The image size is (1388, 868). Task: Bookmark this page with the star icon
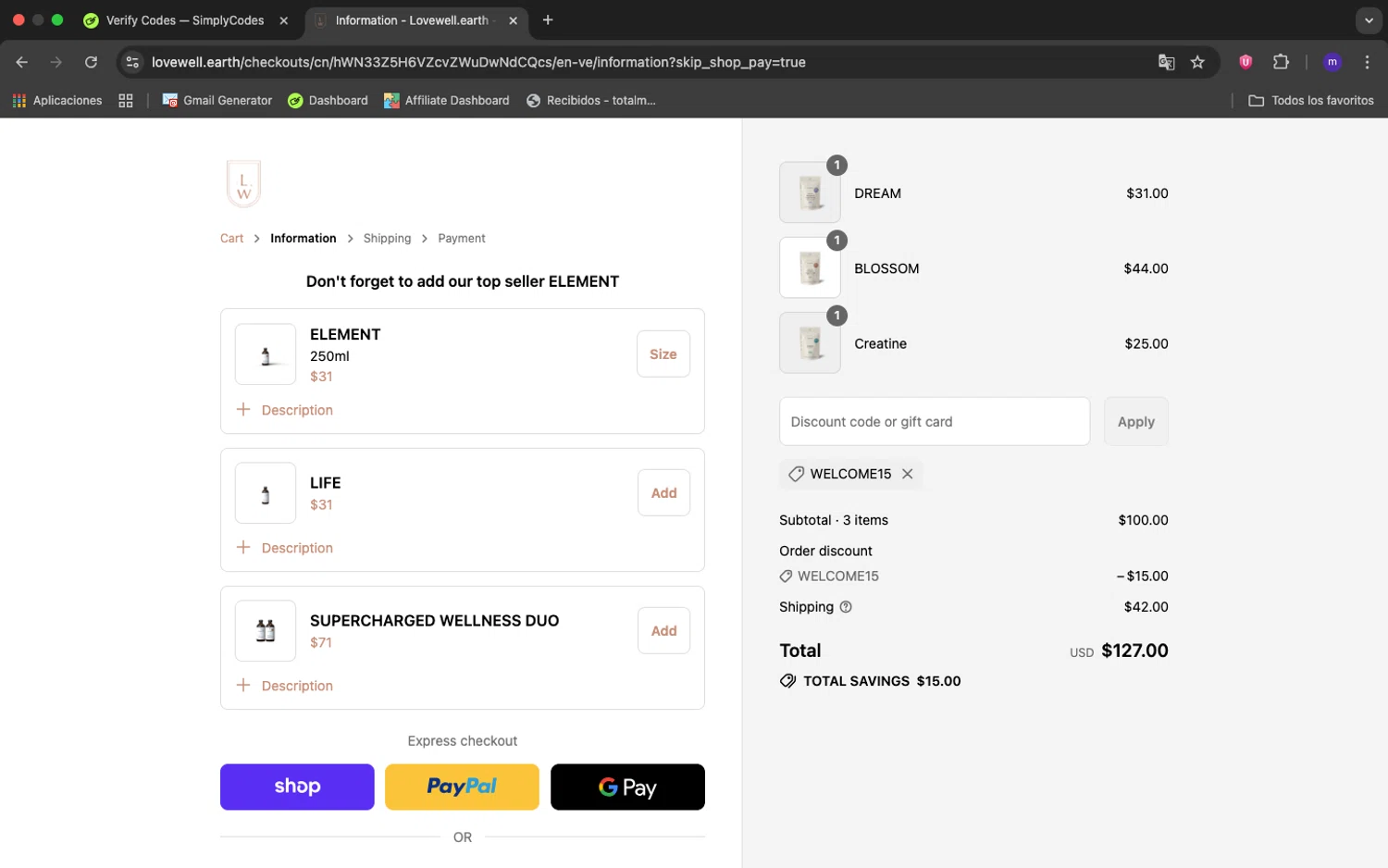pos(1197,62)
